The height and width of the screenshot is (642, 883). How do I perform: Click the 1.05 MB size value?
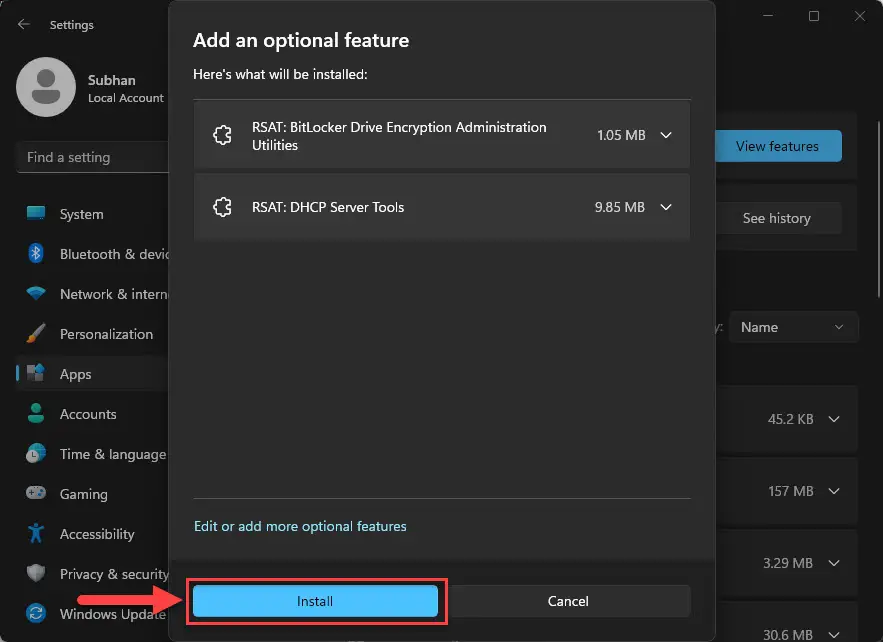pyautogui.click(x=621, y=135)
